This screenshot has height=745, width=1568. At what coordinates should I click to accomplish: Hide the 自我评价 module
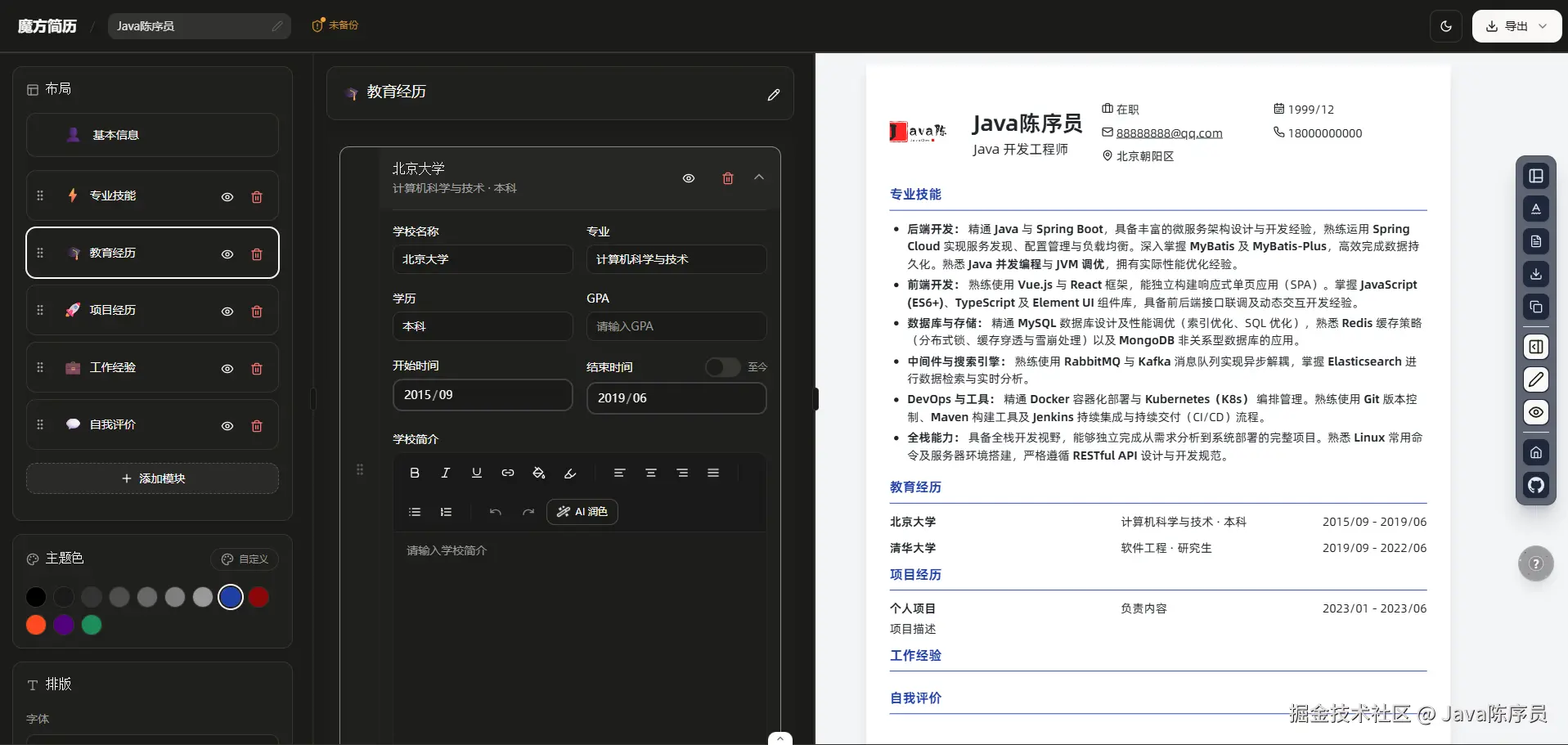(227, 426)
